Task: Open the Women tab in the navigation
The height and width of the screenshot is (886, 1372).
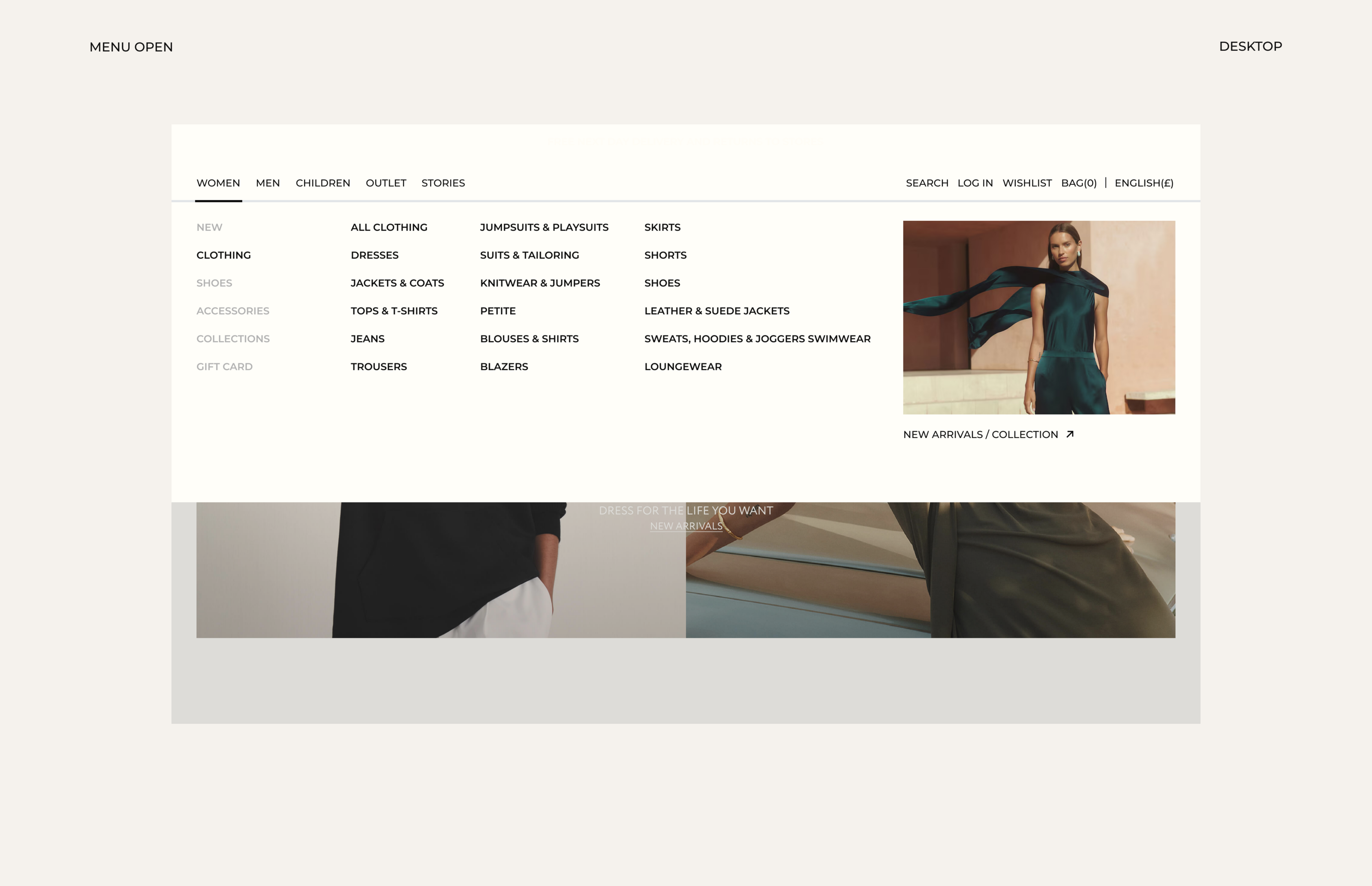Action: (218, 183)
